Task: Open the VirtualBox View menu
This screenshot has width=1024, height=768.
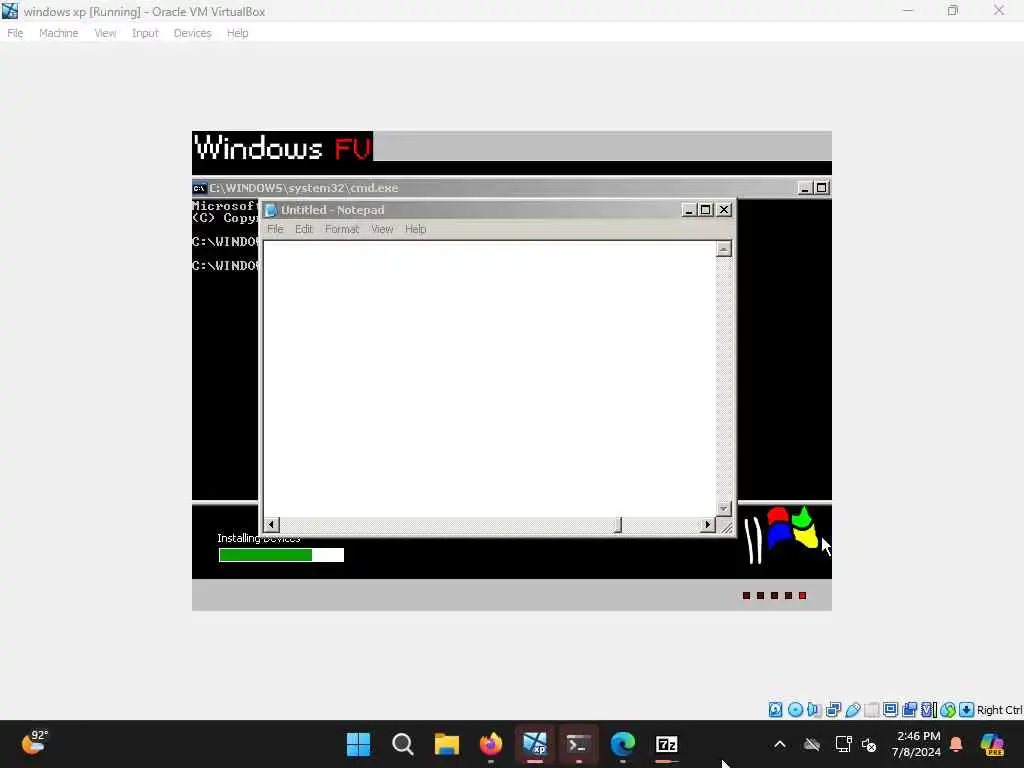Action: (x=104, y=33)
